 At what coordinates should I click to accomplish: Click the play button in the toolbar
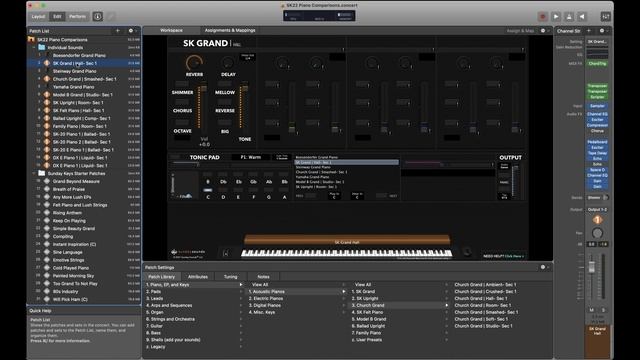pos(556,17)
